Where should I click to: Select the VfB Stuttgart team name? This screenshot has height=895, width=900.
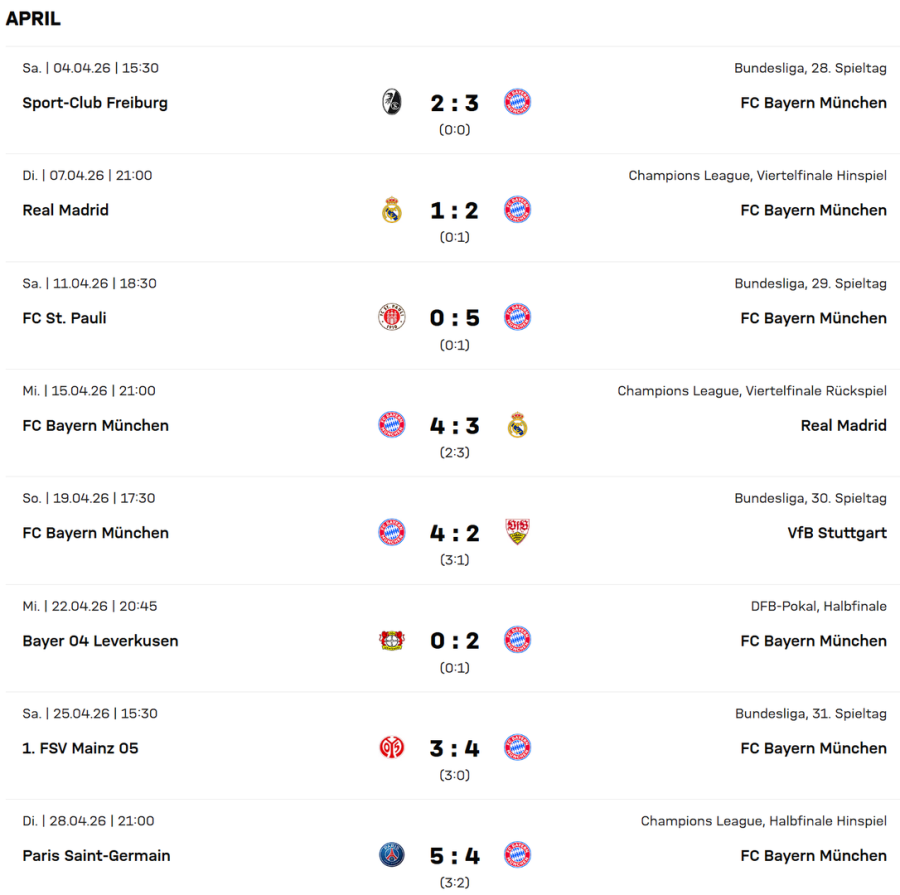pos(836,533)
